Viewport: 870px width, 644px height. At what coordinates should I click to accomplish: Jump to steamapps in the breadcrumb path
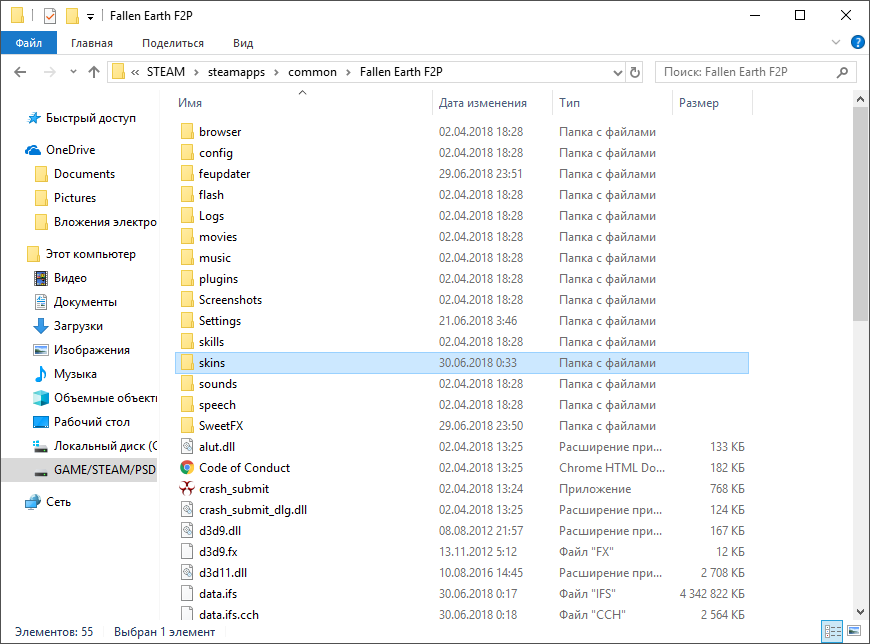[236, 72]
